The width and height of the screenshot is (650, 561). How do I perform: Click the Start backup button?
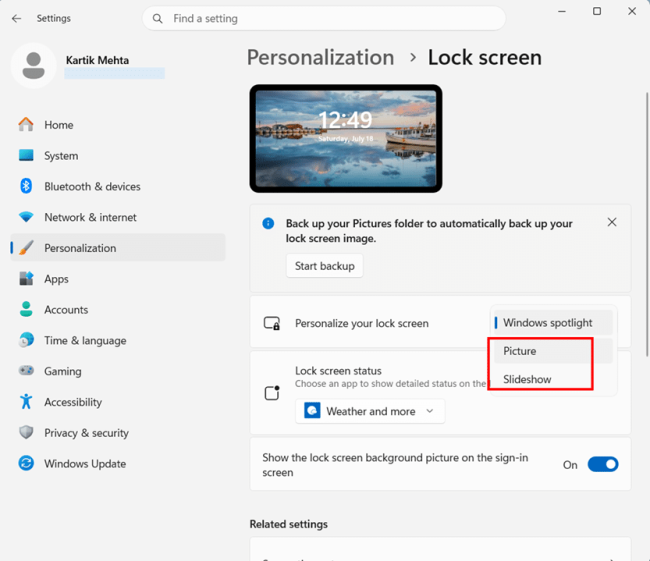tap(325, 266)
